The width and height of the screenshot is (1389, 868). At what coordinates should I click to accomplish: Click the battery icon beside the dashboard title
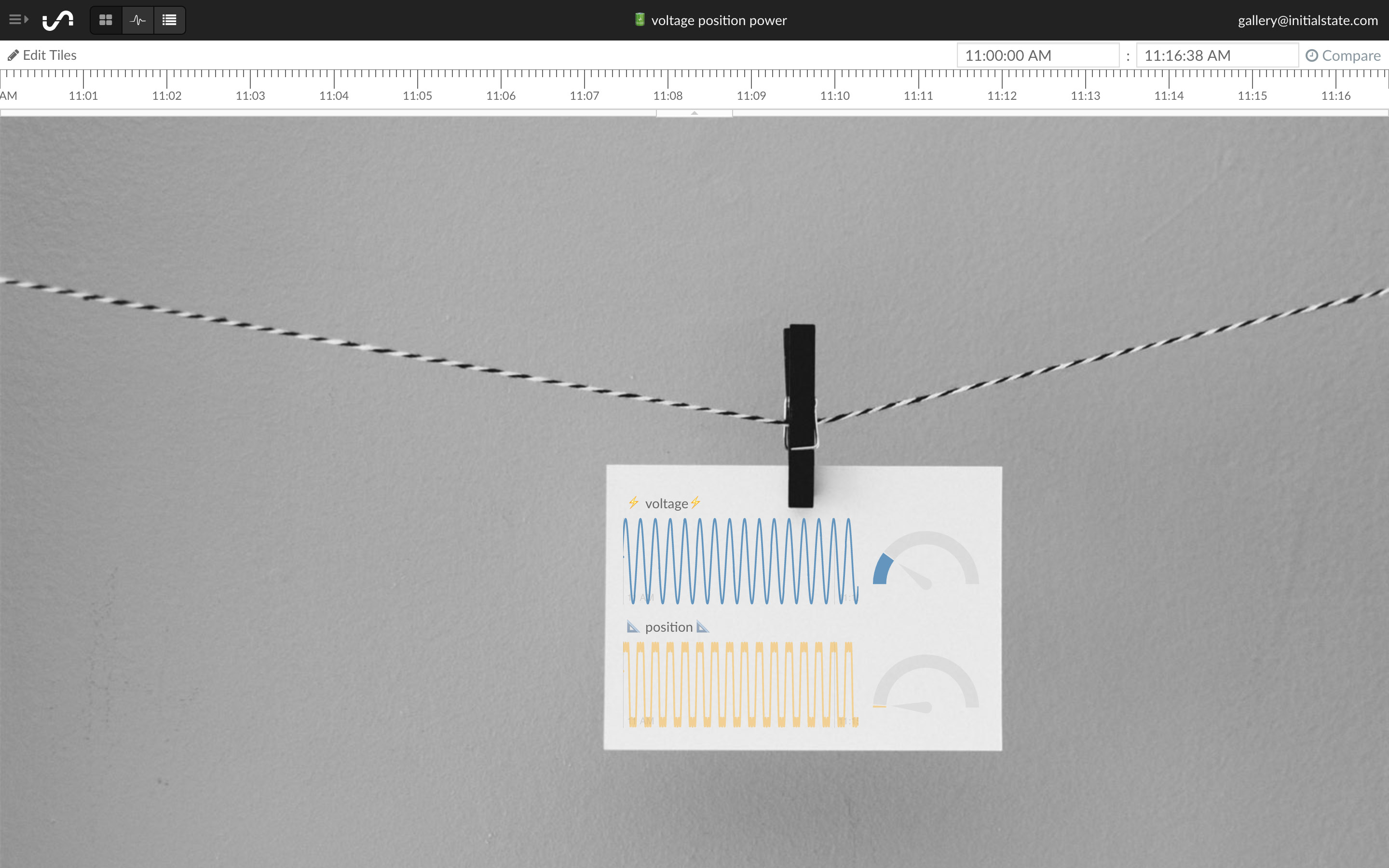[x=640, y=19]
